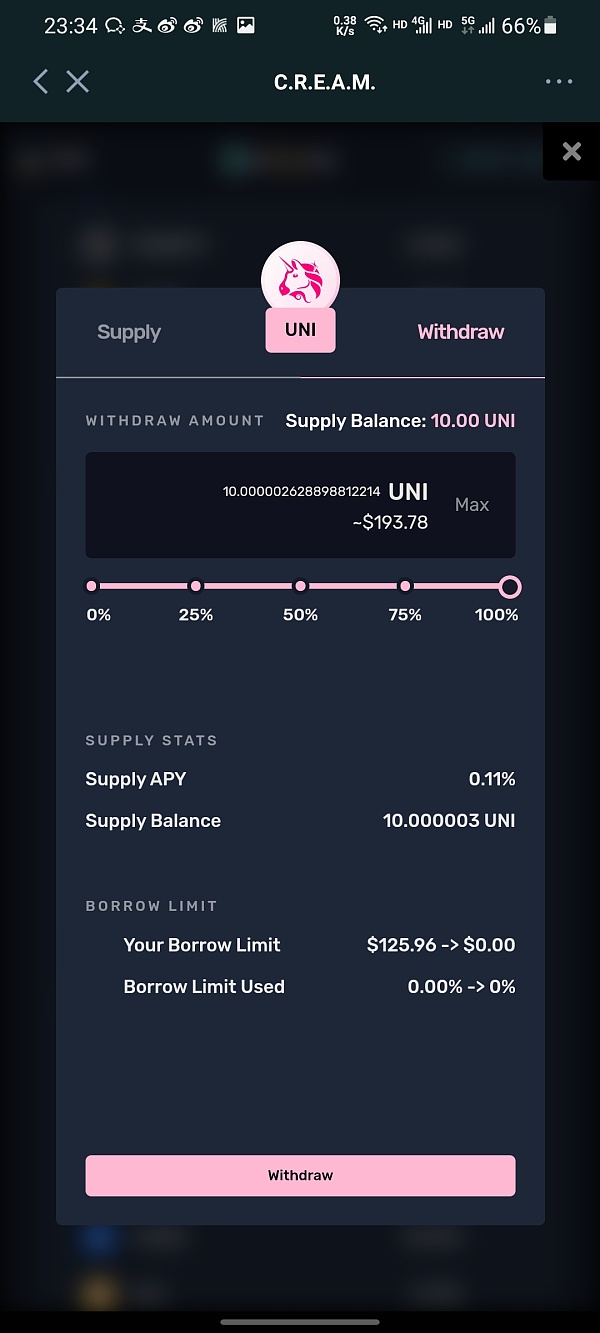Viewport: 600px width, 1333px height.
Task: Tap the back arrow in header
Action: pyautogui.click(x=40, y=82)
